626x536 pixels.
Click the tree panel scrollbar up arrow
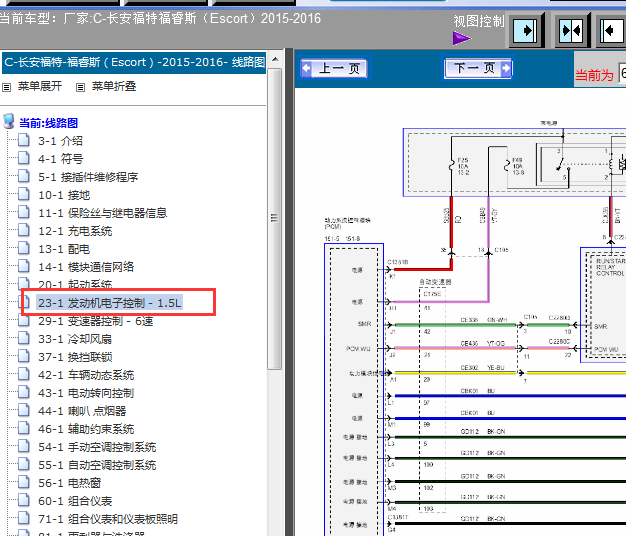click(275, 59)
